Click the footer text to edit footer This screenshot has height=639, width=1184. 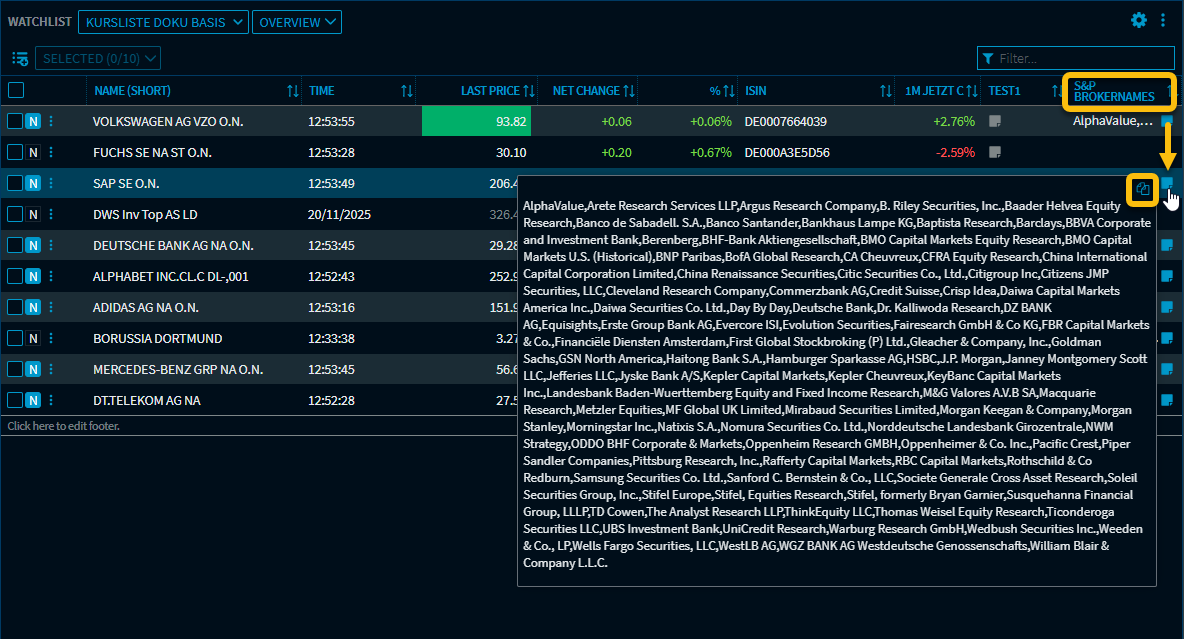coord(61,426)
